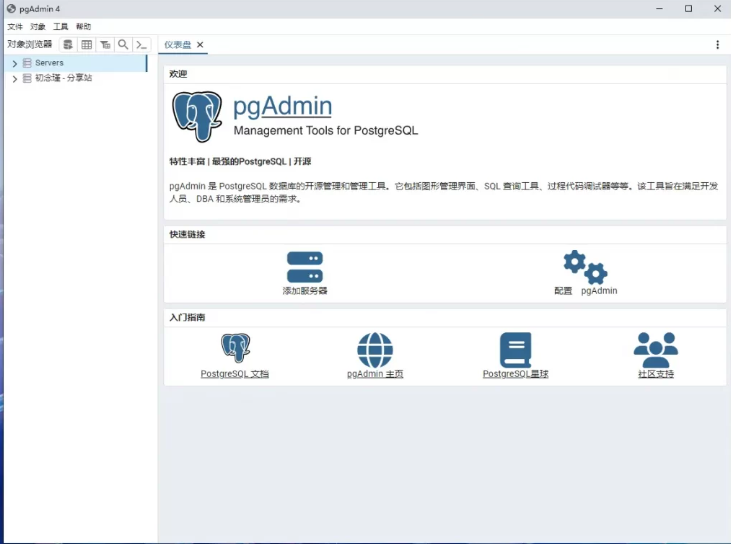Click the PostgreSQL 文档 elephant icon
The image size is (731, 544).
(235, 348)
